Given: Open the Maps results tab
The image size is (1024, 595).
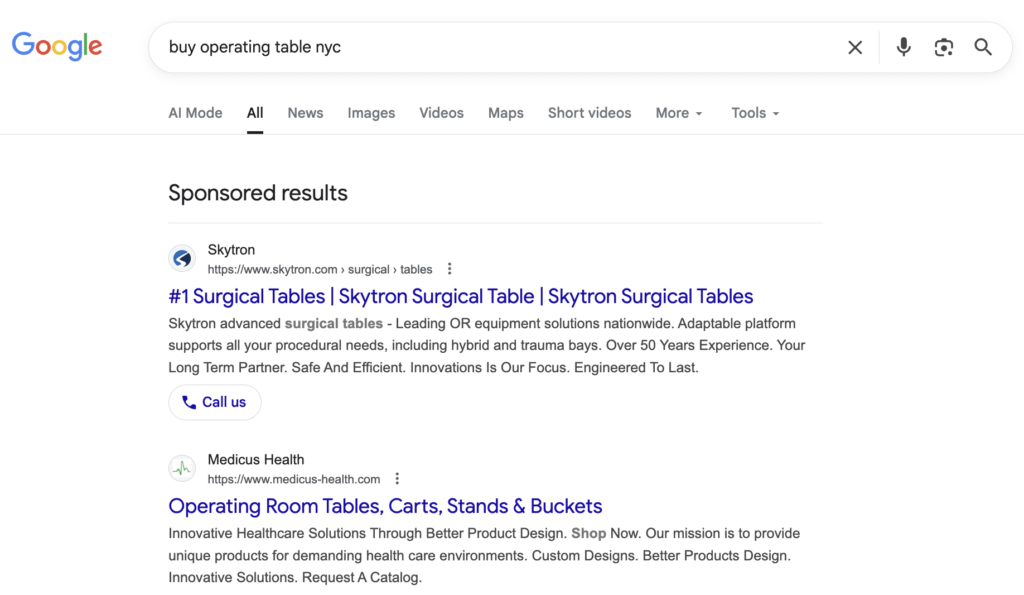Looking at the screenshot, I should [x=506, y=113].
